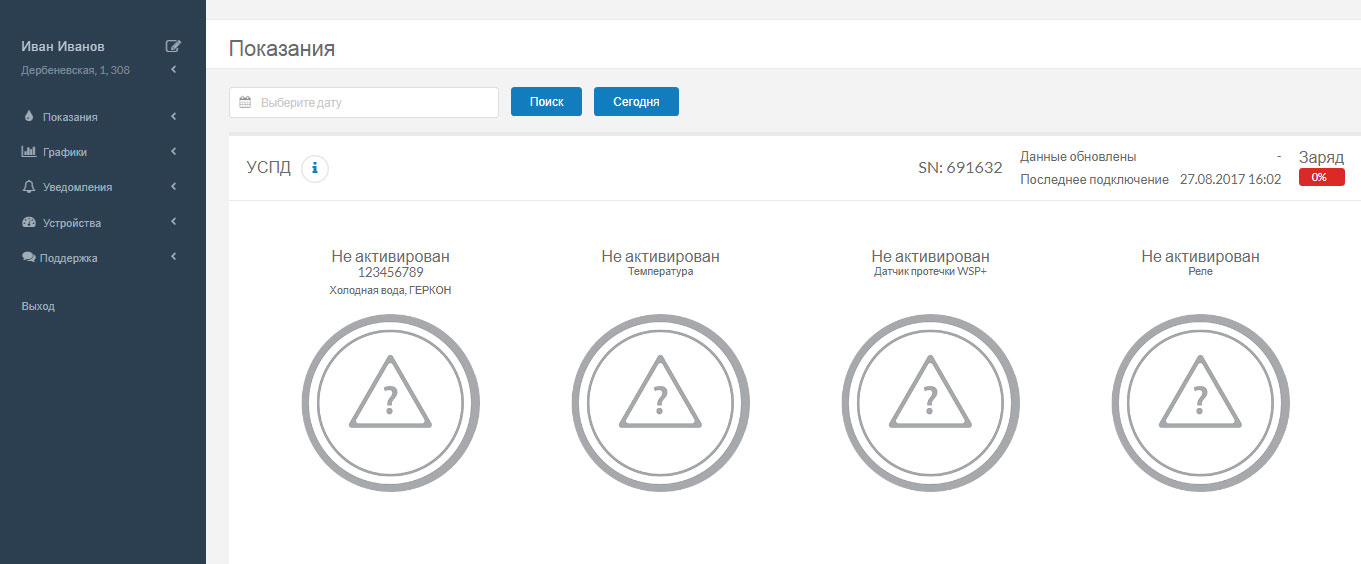Click the Данные обновлены label
Viewport: 1361px width, 564px height.
click(1078, 157)
